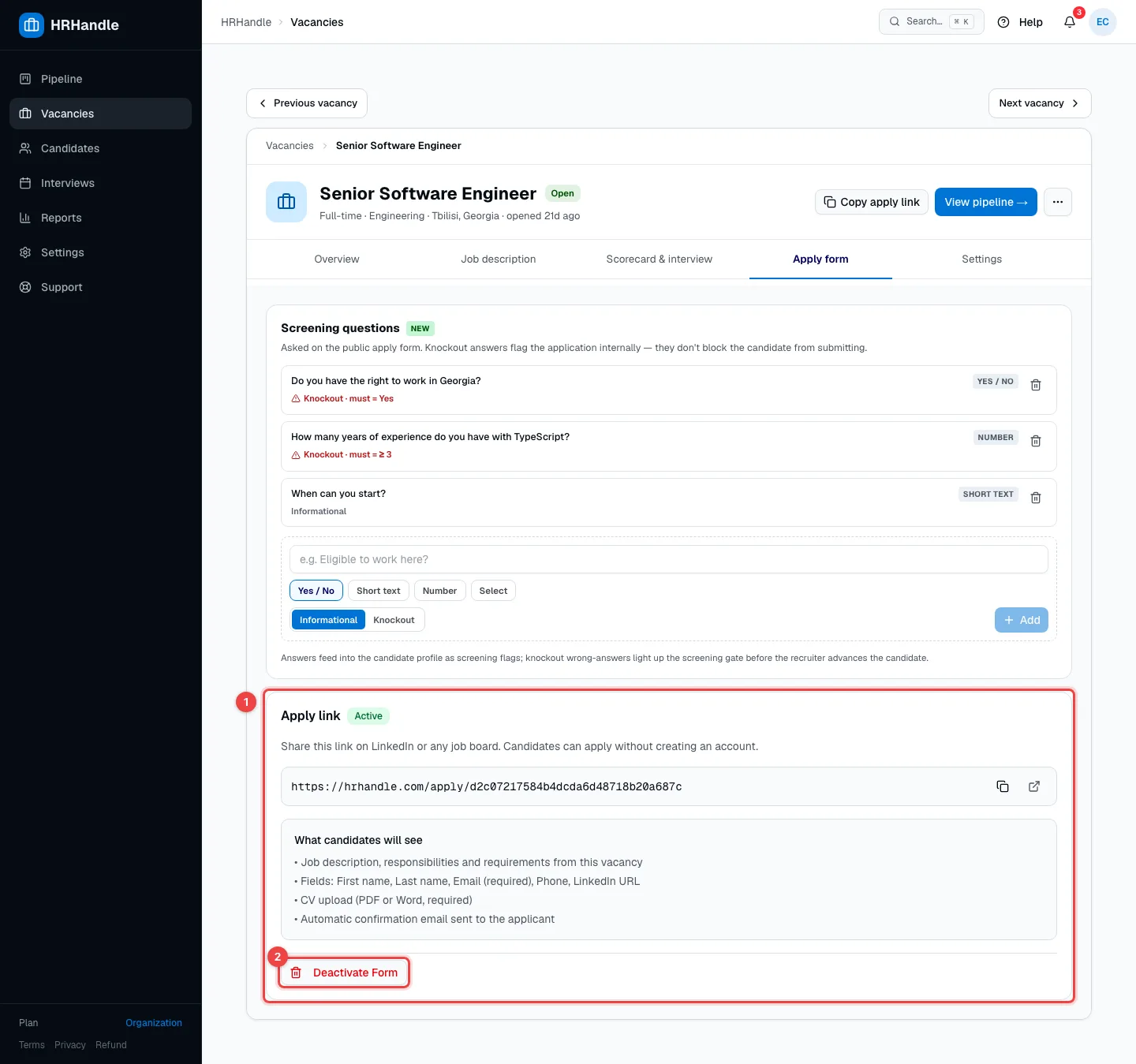
Task: Set question mode to Knockout
Action: click(x=394, y=620)
